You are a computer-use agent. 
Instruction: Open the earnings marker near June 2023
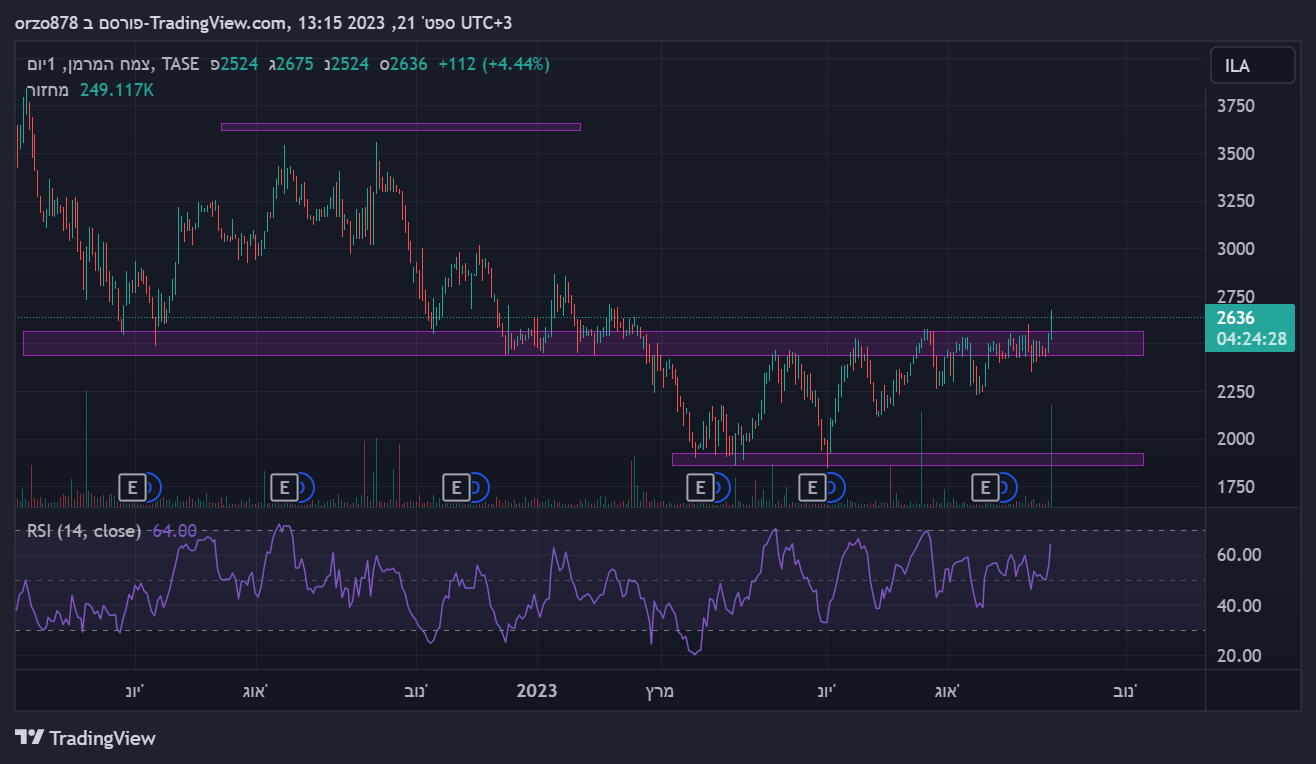[812, 488]
